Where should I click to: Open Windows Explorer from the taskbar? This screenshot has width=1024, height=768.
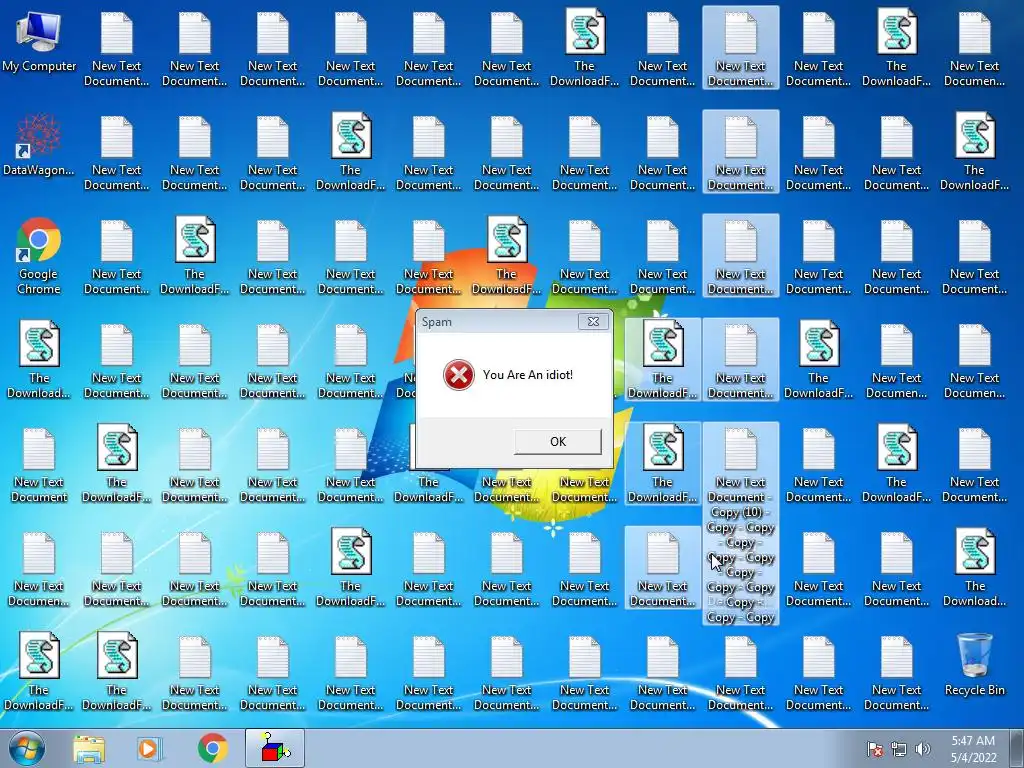coord(89,748)
